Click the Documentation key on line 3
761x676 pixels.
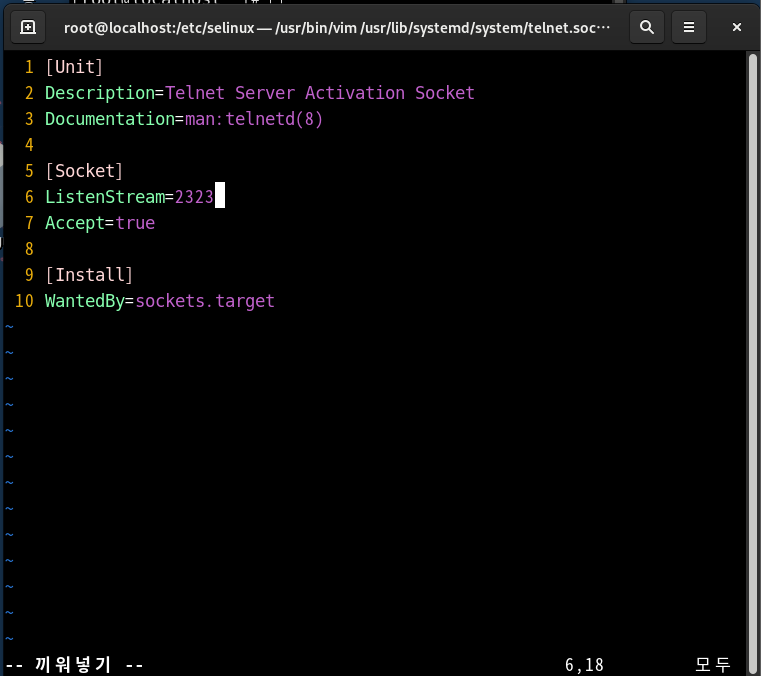click(x=110, y=119)
